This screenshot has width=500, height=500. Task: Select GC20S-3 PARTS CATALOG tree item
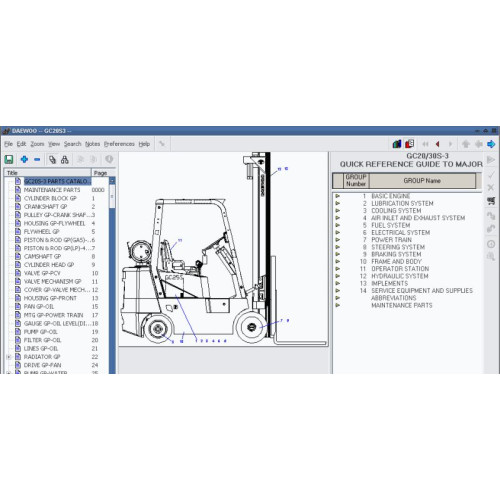(57, 181)
